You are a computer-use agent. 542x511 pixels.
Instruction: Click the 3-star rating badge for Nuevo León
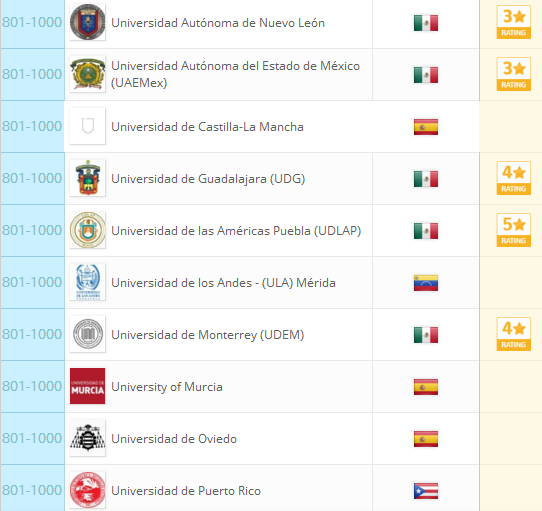514,22
